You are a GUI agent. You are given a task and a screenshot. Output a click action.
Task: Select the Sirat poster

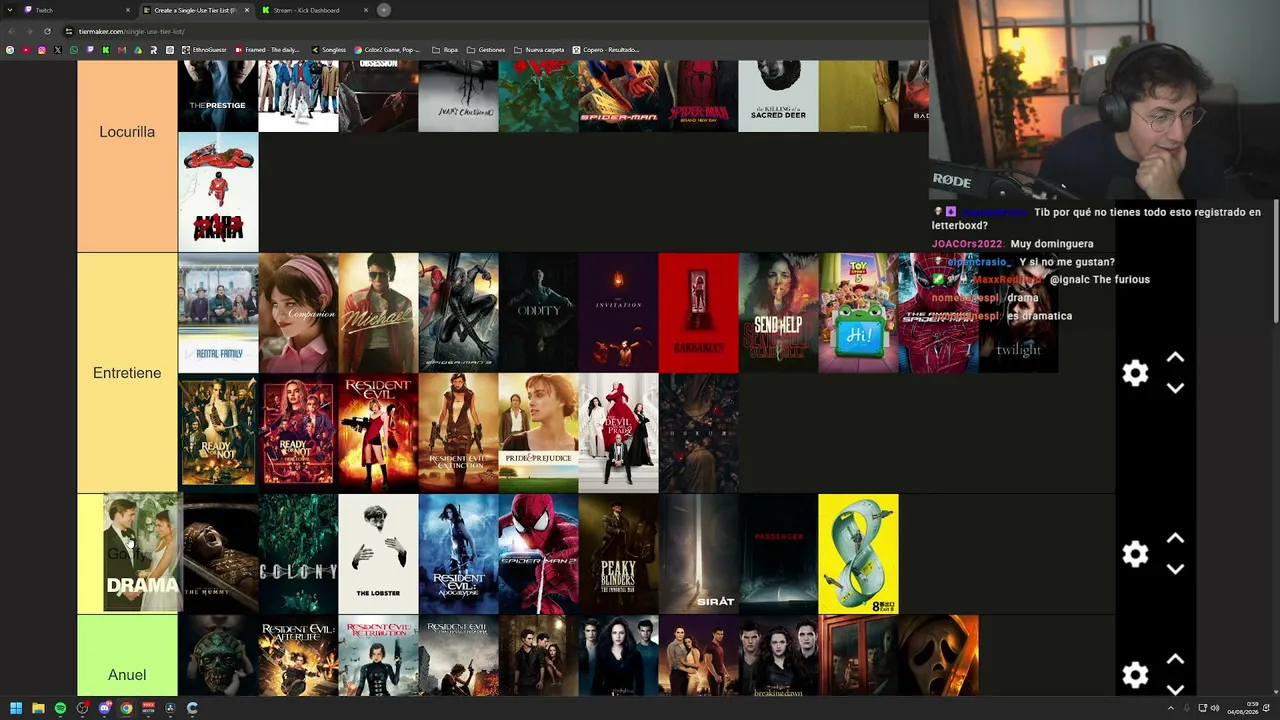click(698, 554)
